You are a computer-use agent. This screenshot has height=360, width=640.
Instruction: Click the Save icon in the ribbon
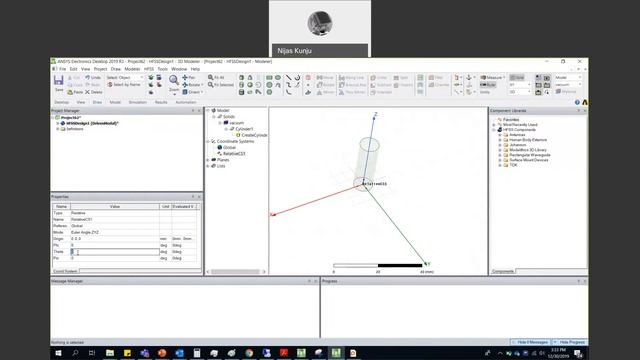pyautogui.click(x=59, y=80)
